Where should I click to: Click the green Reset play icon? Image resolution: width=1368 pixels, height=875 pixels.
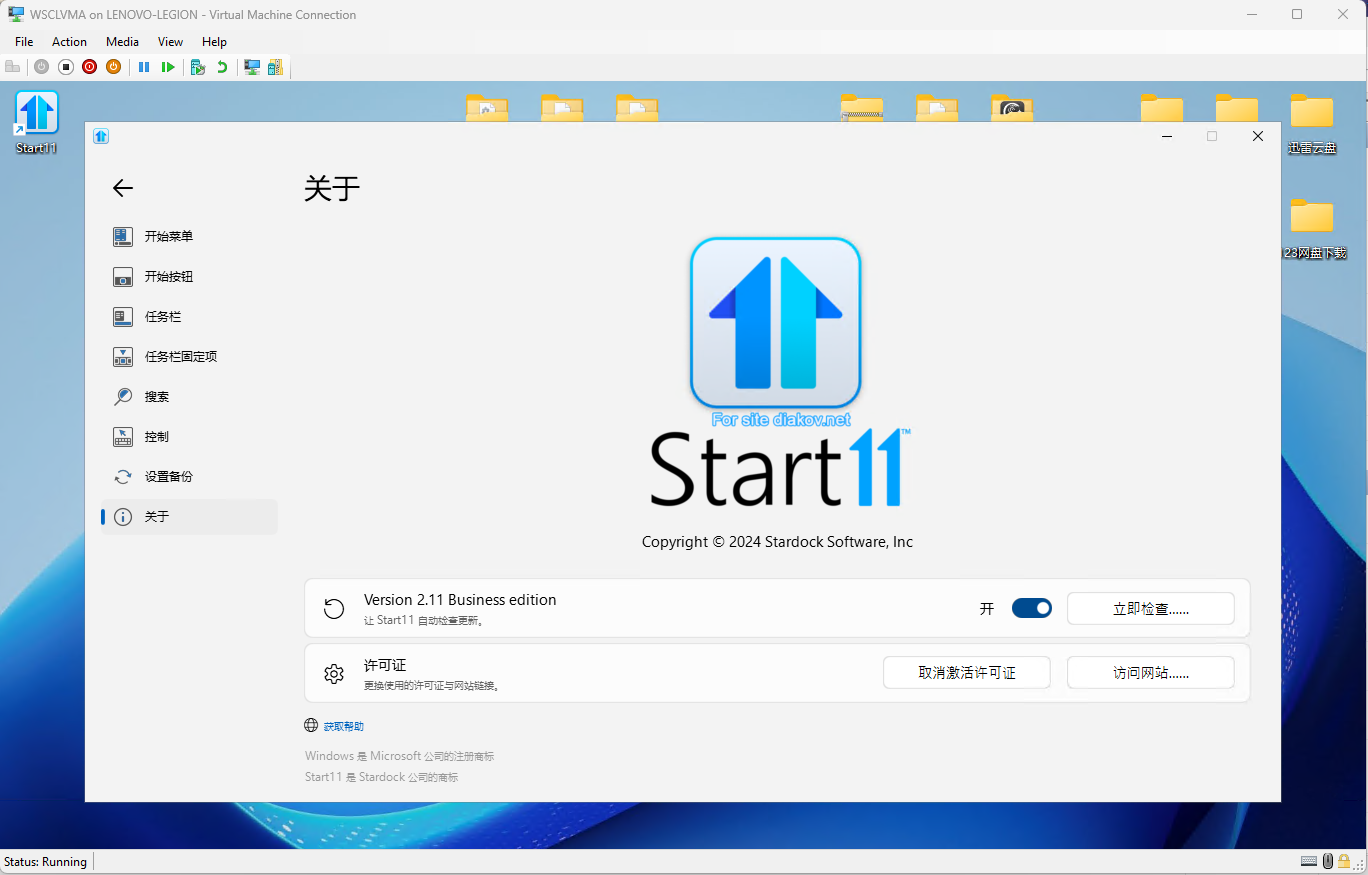point(168,67)
